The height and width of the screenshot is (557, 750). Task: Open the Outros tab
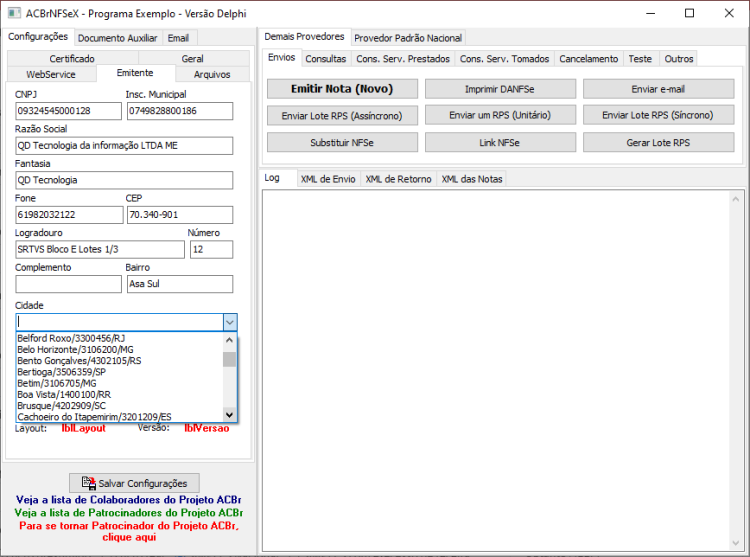tap(679, 59)
